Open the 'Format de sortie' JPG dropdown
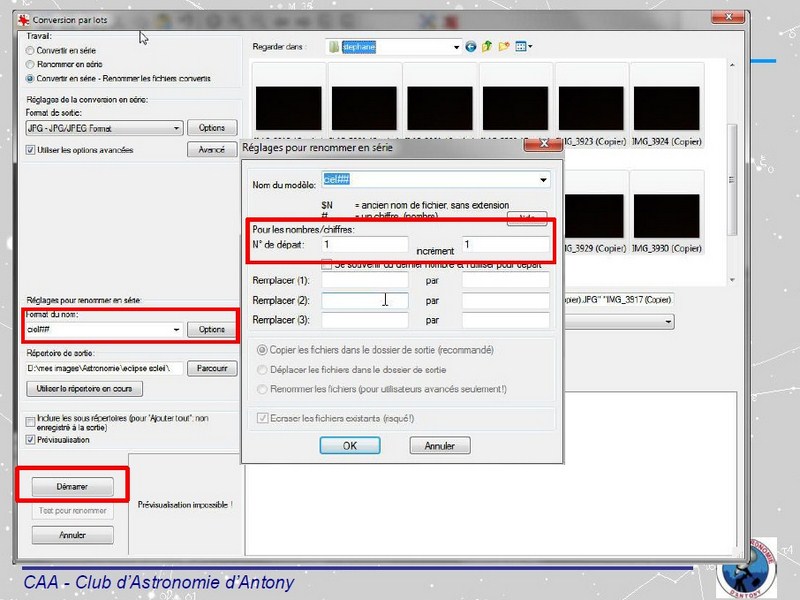The image size is (800, 600). tap(176, 128)
